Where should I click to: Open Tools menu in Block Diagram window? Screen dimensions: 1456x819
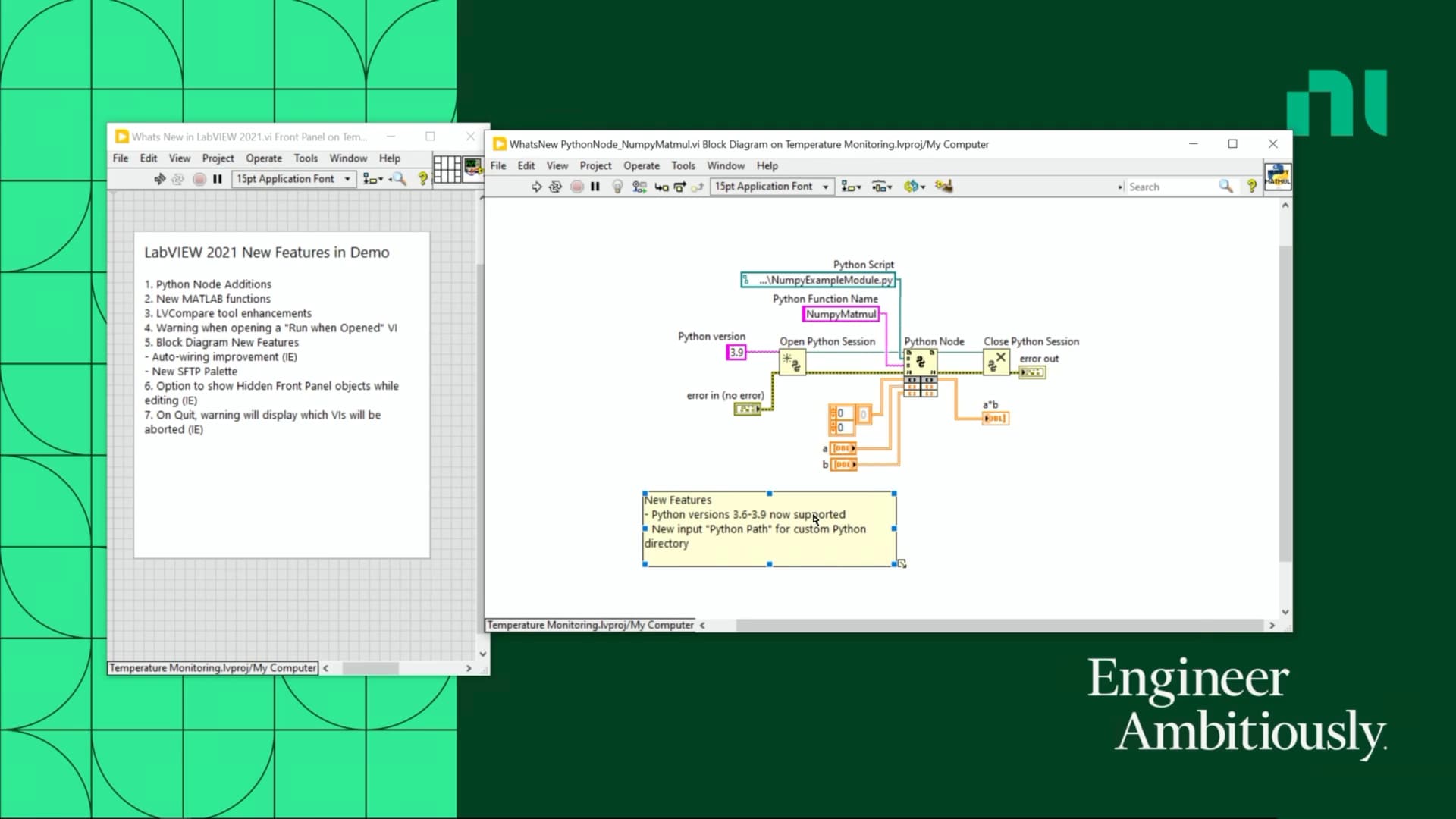683,165
